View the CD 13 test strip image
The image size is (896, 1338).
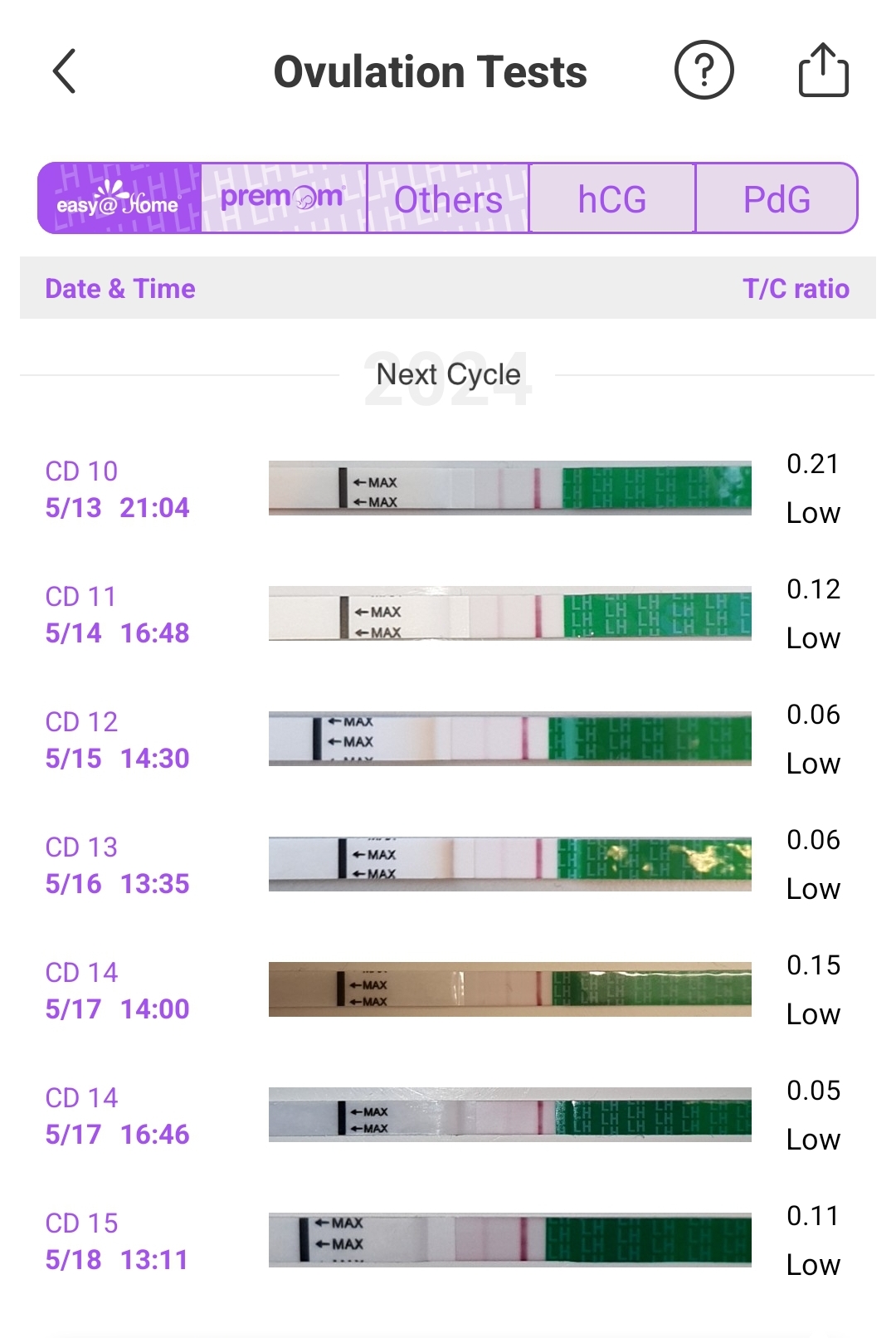pyautogui.click(x=509, y=864)
